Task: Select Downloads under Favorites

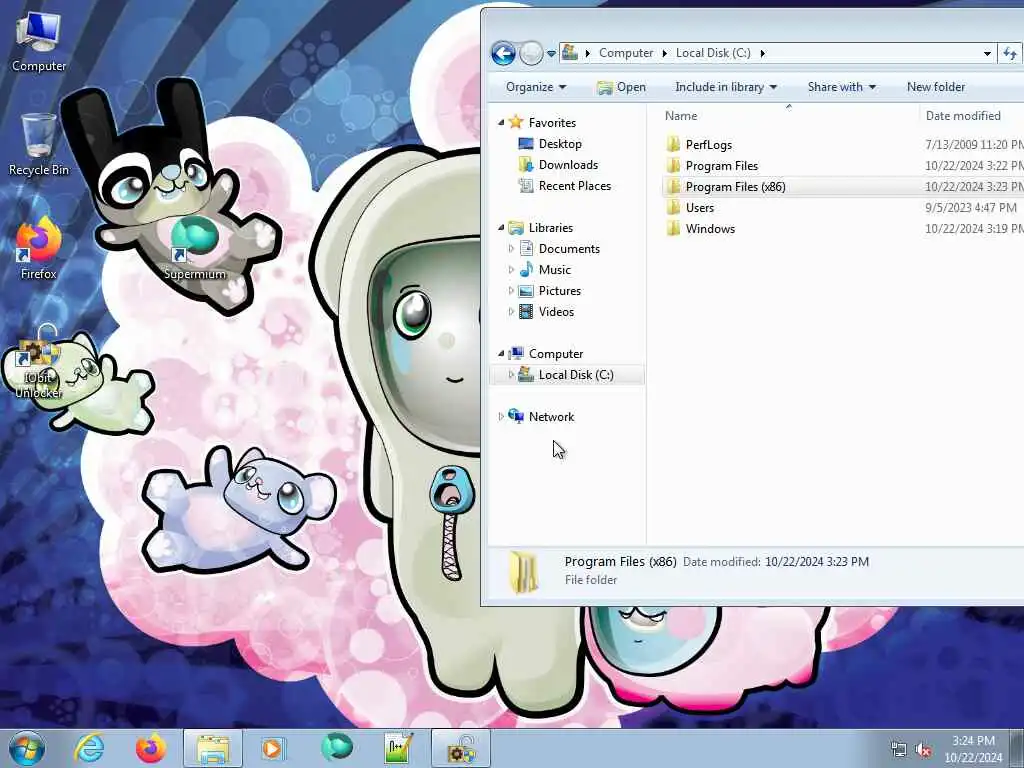Action: pyautogui.click(x=568, y=165)
